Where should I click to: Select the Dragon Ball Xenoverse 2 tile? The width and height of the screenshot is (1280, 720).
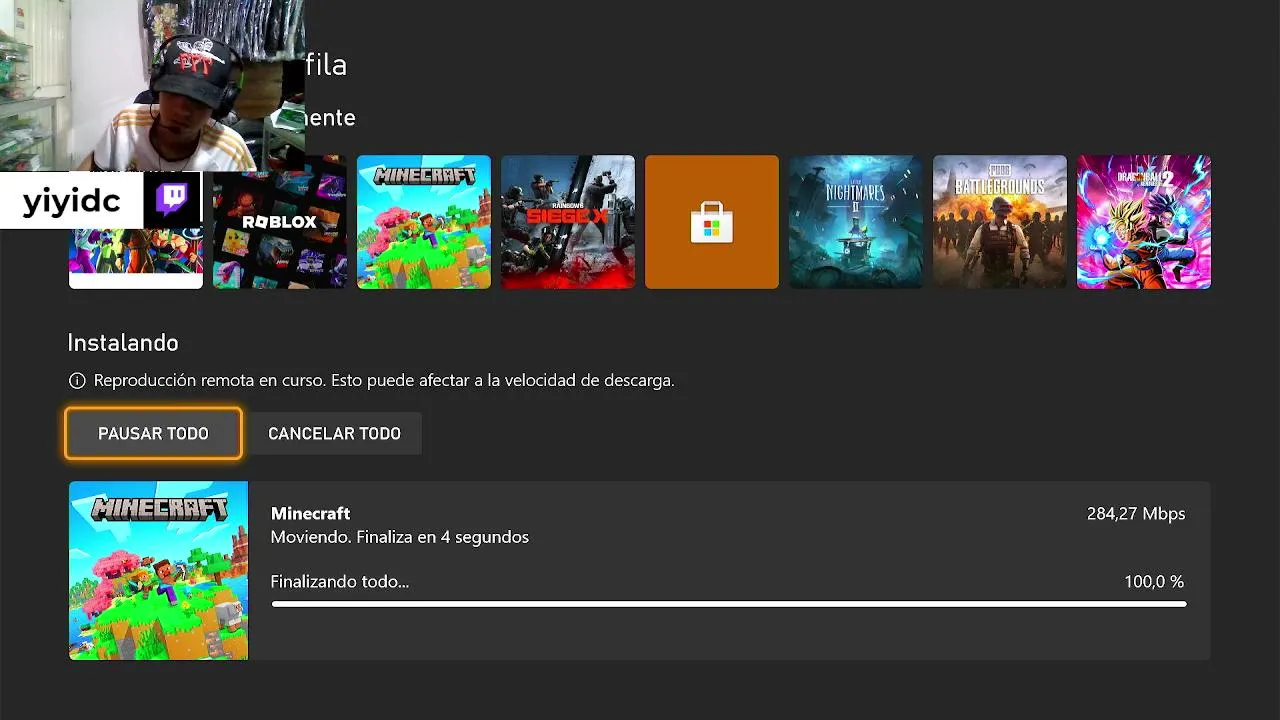[1144, 222]
